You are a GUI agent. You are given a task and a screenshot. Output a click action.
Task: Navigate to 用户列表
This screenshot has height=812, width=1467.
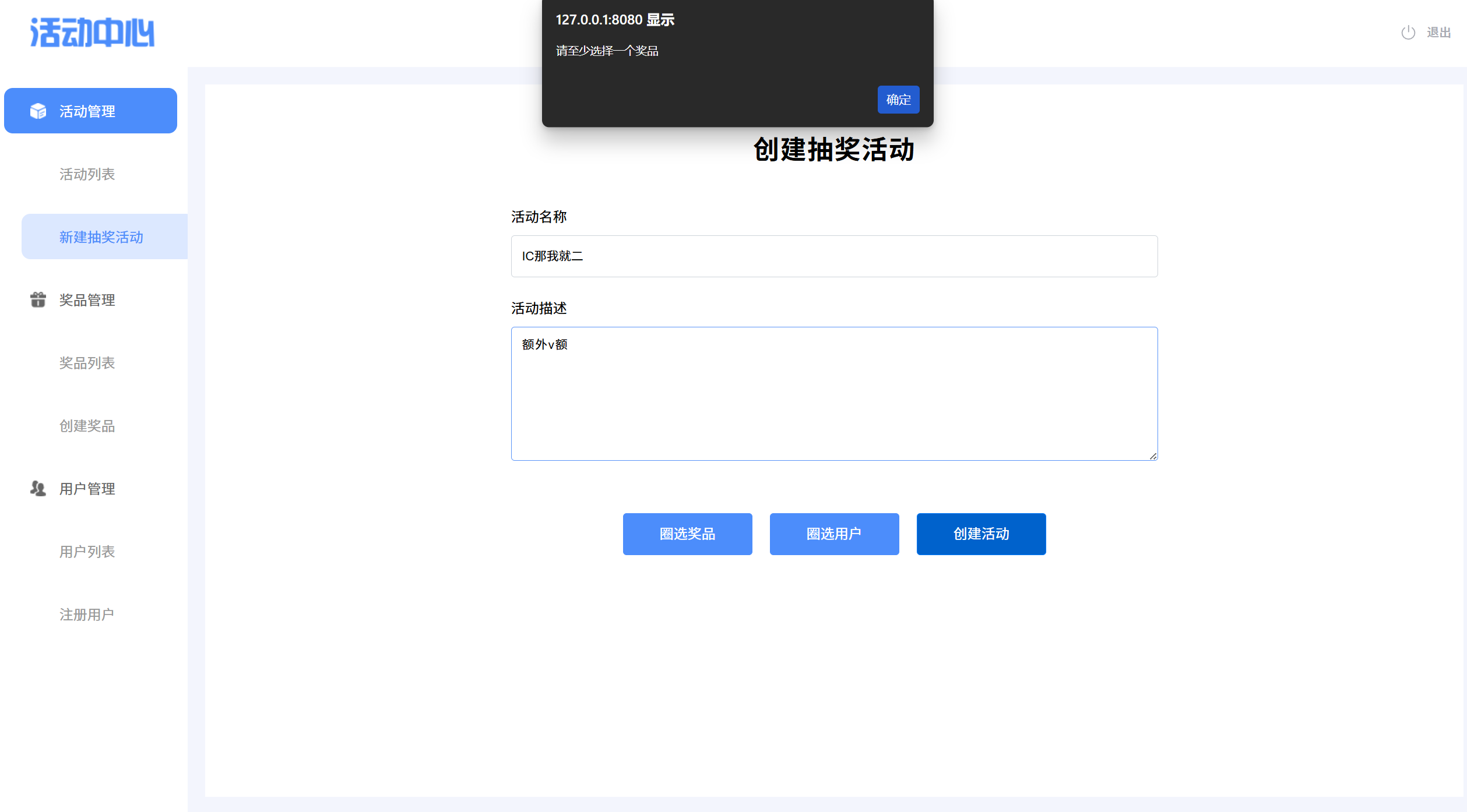pos(87,552)
